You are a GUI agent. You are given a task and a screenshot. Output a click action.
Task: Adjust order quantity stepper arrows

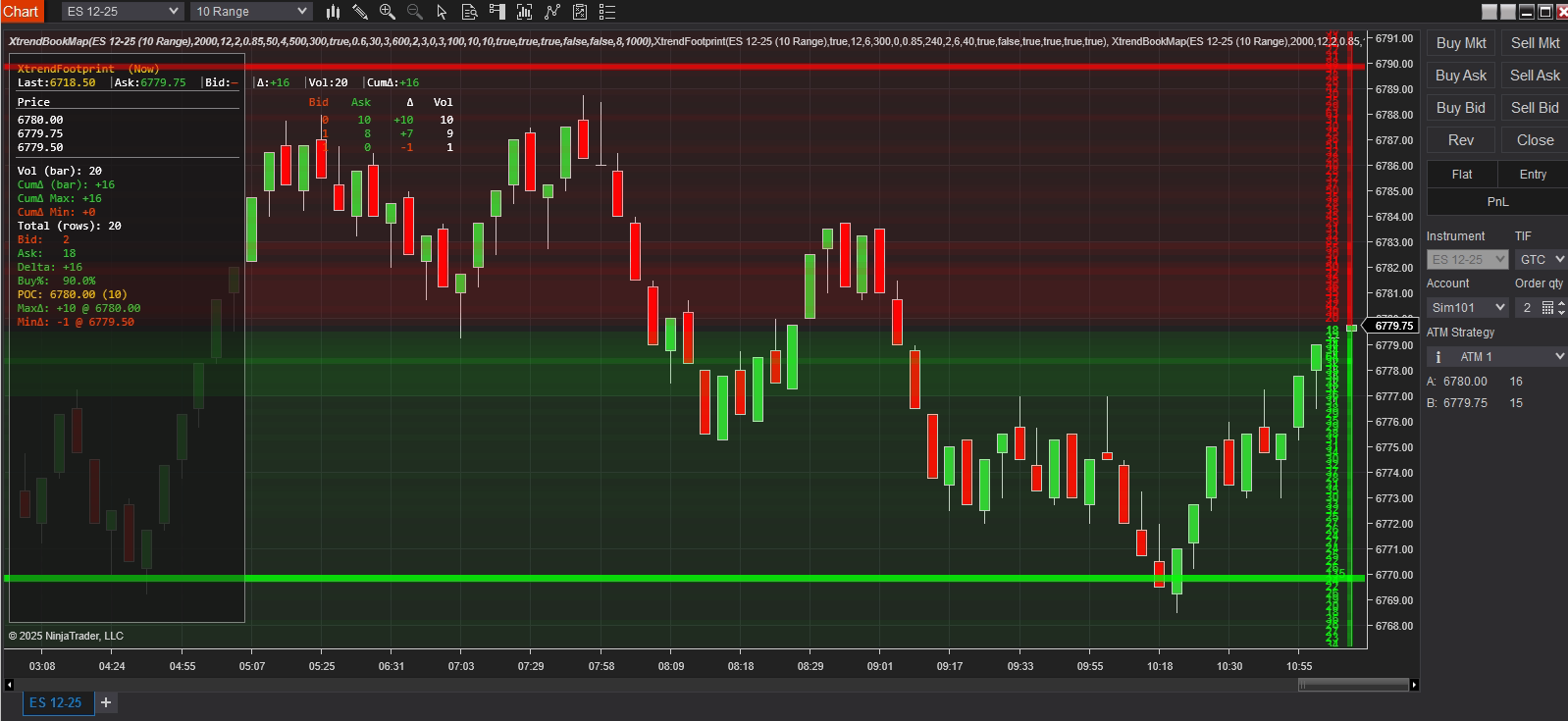[1561, 308]
